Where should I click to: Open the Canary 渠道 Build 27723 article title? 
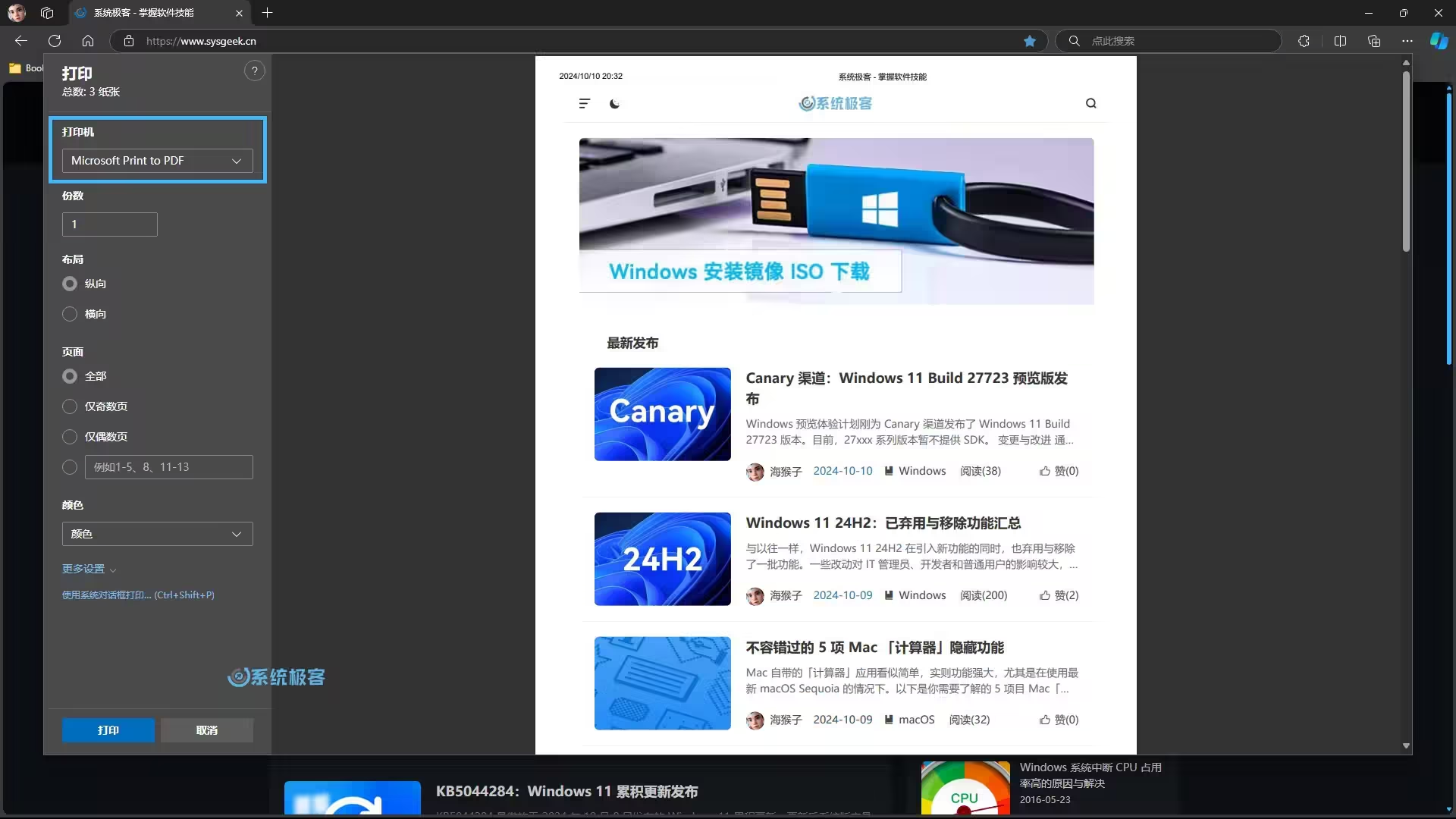tap(906, 388)
